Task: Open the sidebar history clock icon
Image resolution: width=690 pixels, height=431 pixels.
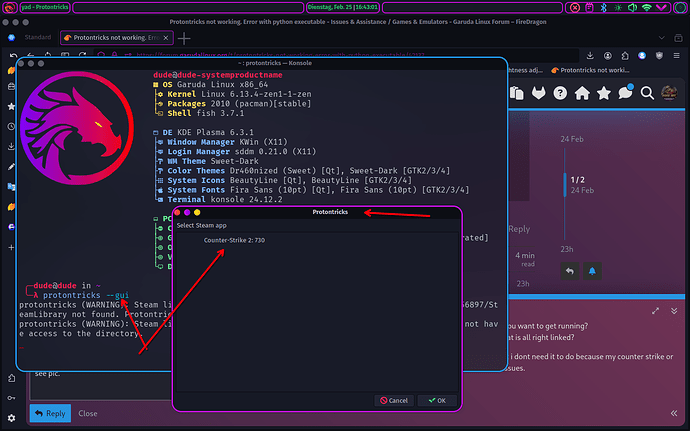Action: pyautogui.click(x=11, y=126)
